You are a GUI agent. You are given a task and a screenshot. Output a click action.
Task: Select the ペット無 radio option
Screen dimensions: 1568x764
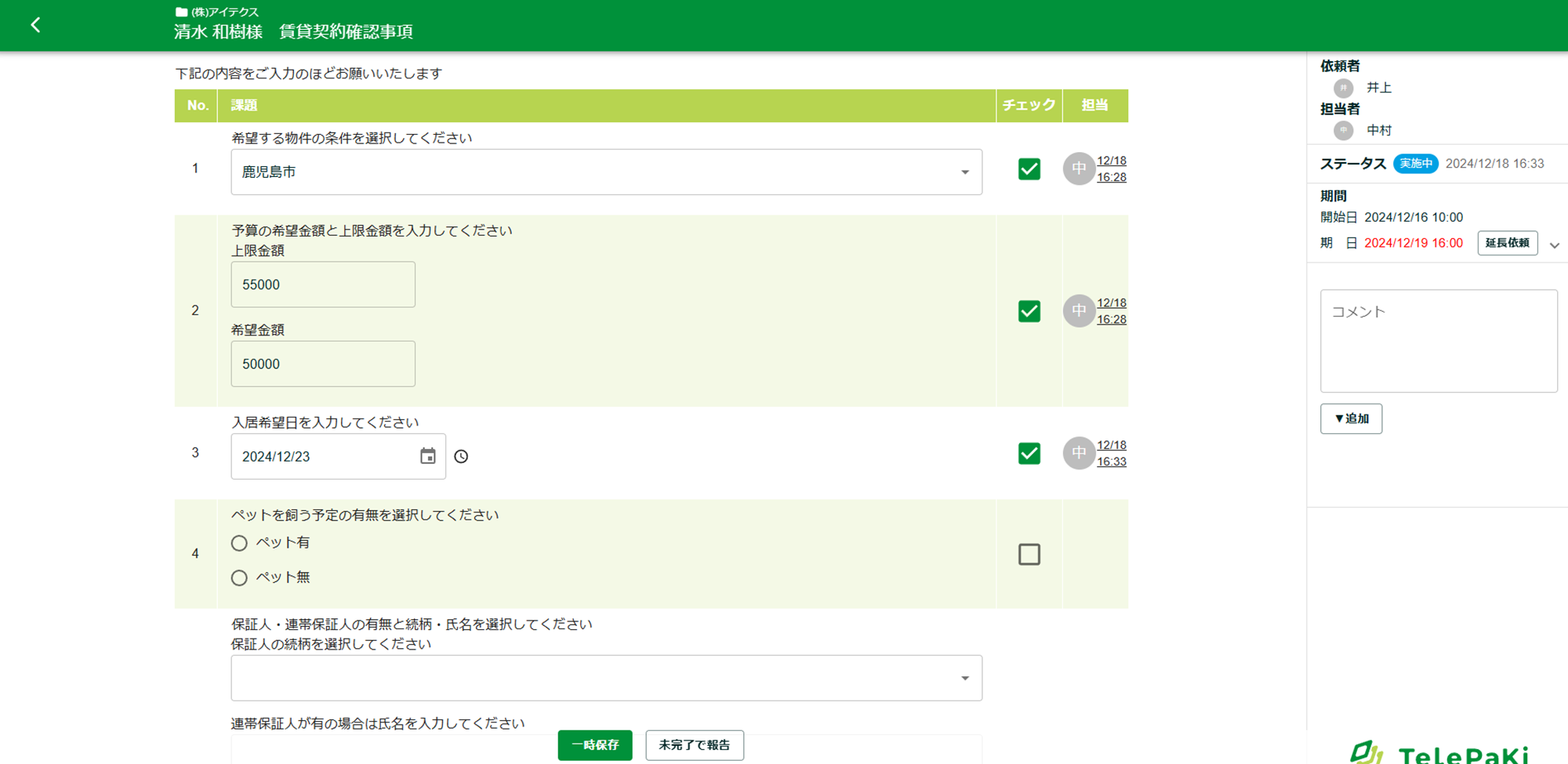point(239,578)
